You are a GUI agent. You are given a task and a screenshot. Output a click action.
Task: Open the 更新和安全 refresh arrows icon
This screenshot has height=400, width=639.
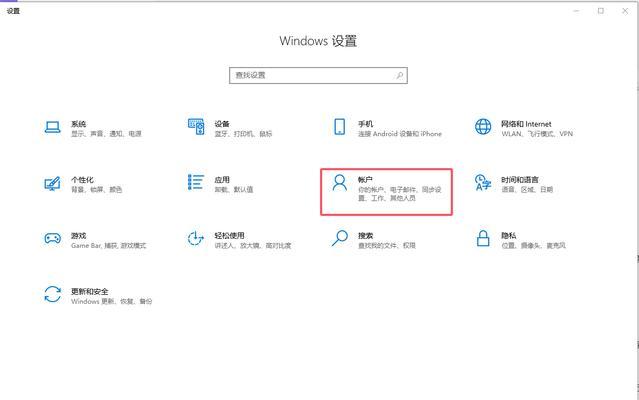point(53,294)
